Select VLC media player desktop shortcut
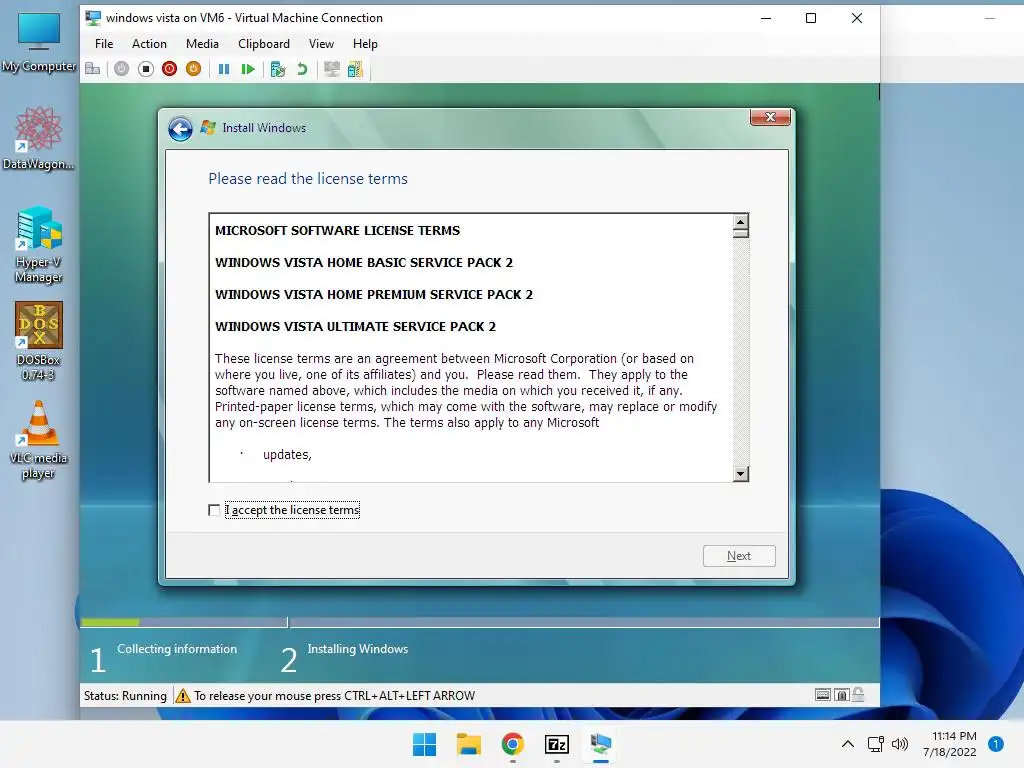1024x768 pixels. (x=39, y=440)
